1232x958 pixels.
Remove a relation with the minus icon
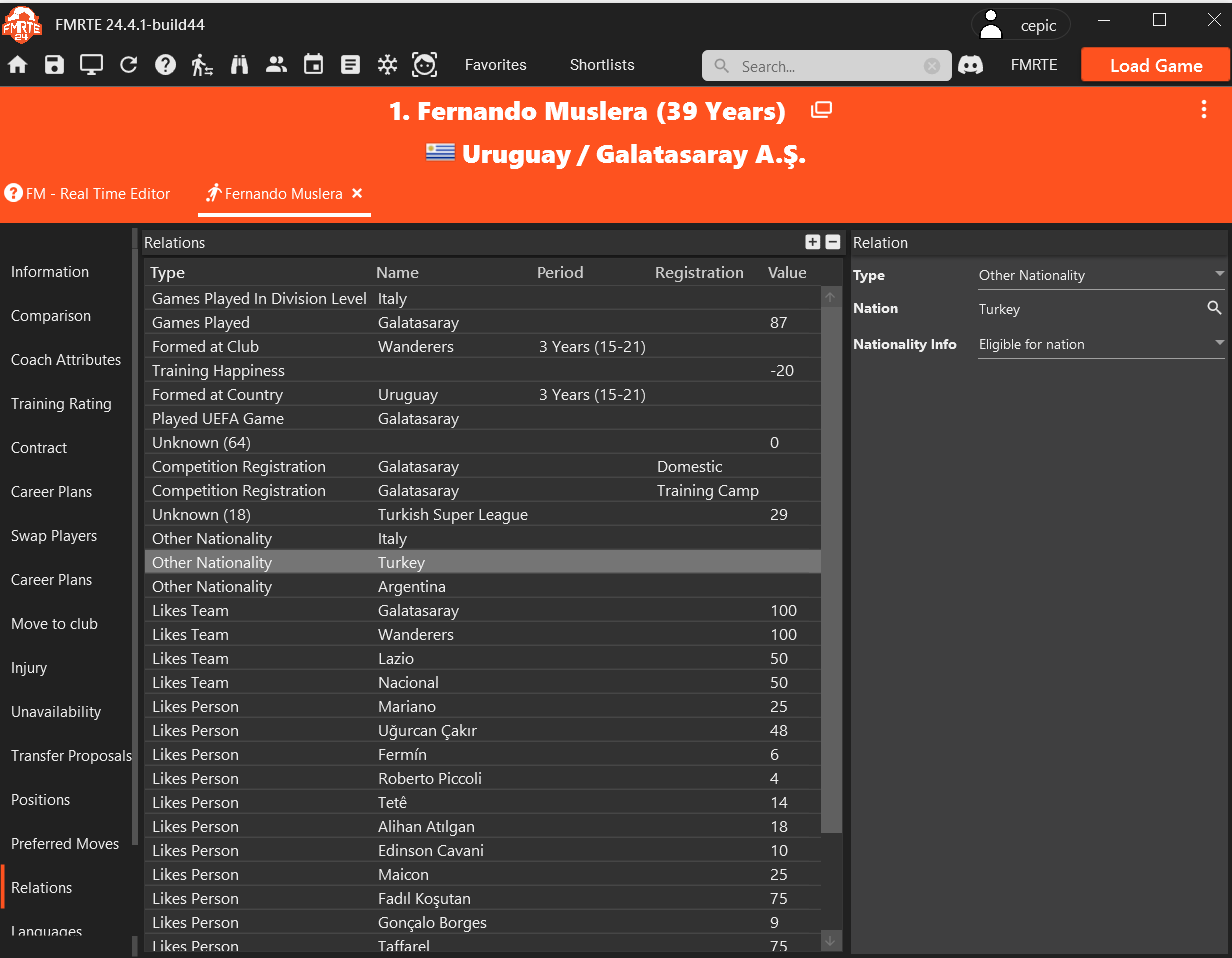(x=832, y=242)
